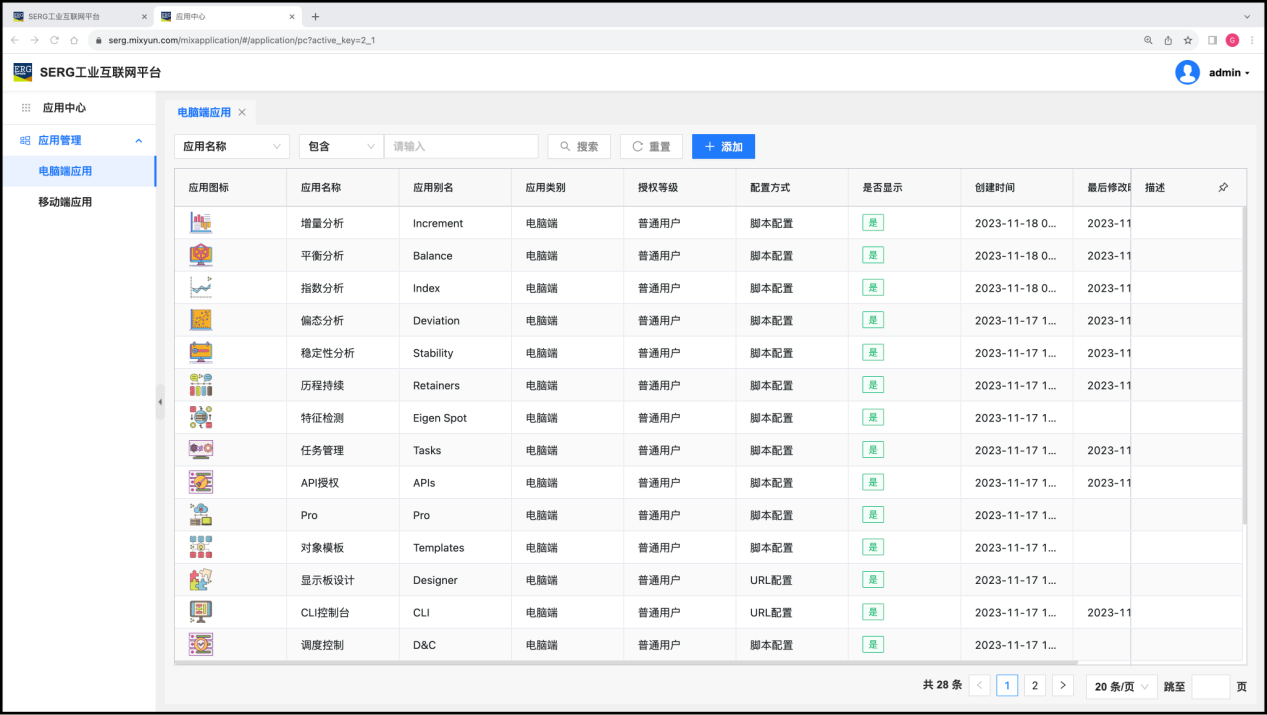
Task: Select 移动端应用 in the sidebar
Action: pos(65,202)
